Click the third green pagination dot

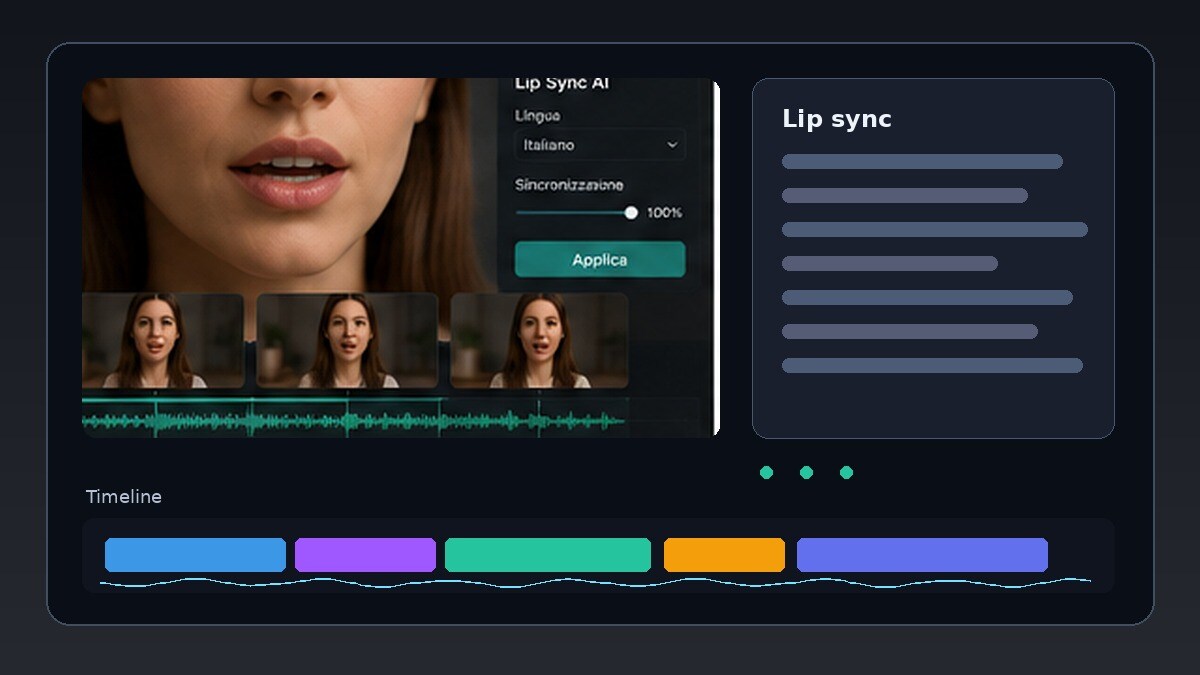[846, 472]
